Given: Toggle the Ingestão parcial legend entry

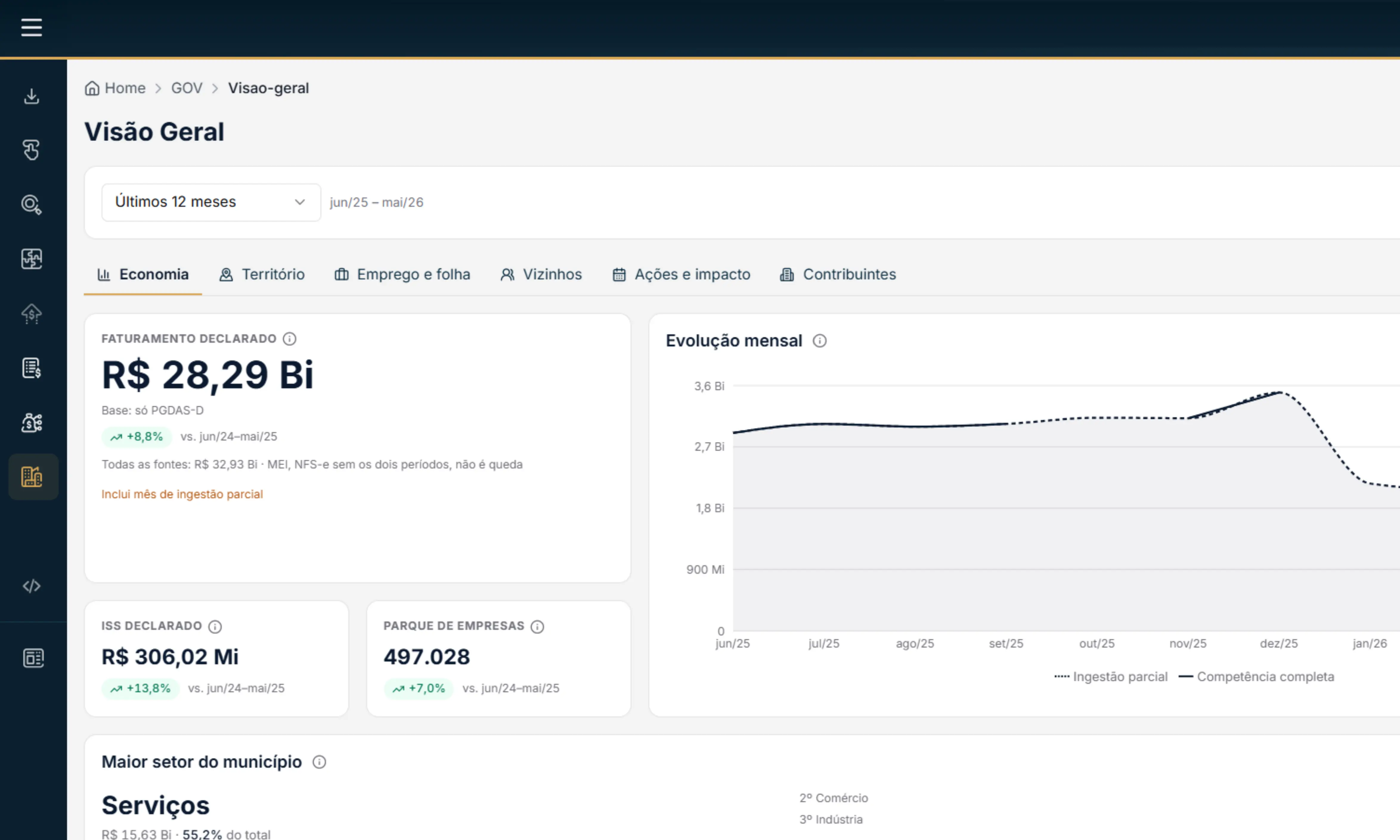Looking at the screenshot, I should click(1111, 677).
